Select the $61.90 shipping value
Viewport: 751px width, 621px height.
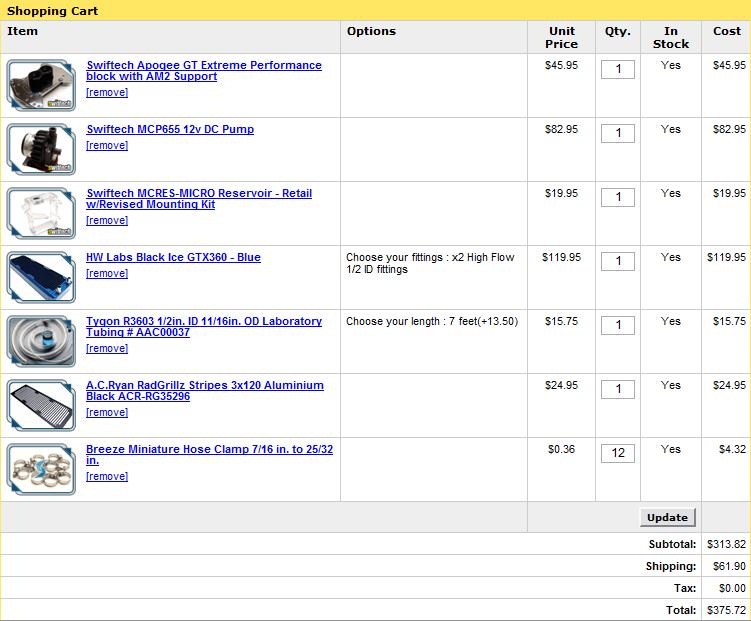tap(729, 566)
